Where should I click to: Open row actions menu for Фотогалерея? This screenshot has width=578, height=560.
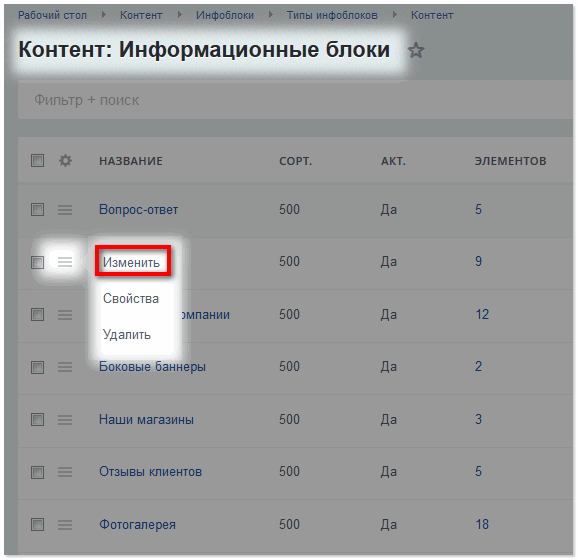tap(65, 525)
